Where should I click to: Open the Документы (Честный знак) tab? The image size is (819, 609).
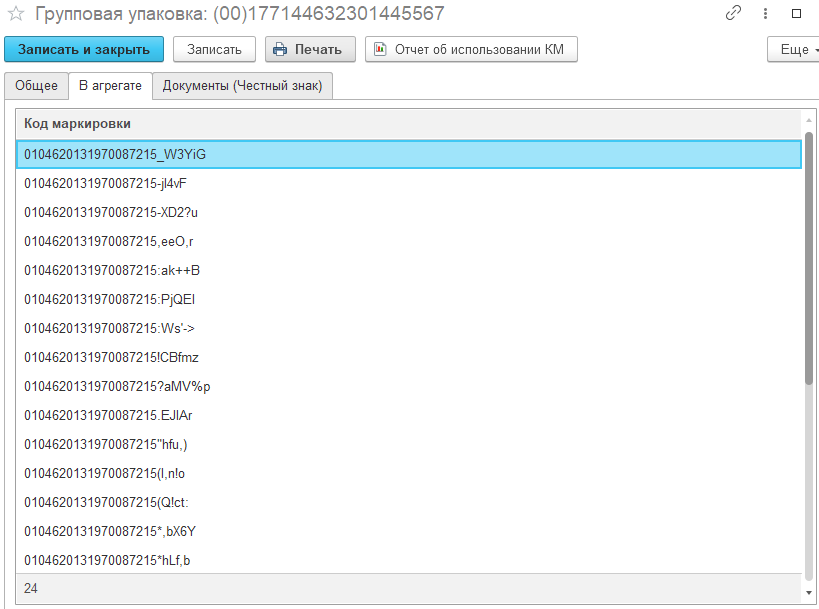pos(242,86)
